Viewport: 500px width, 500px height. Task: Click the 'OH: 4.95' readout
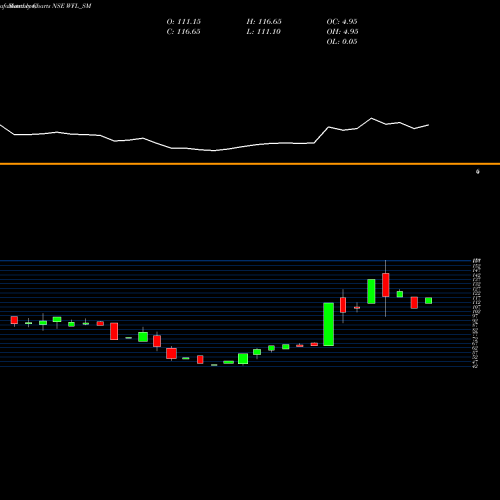342,32
